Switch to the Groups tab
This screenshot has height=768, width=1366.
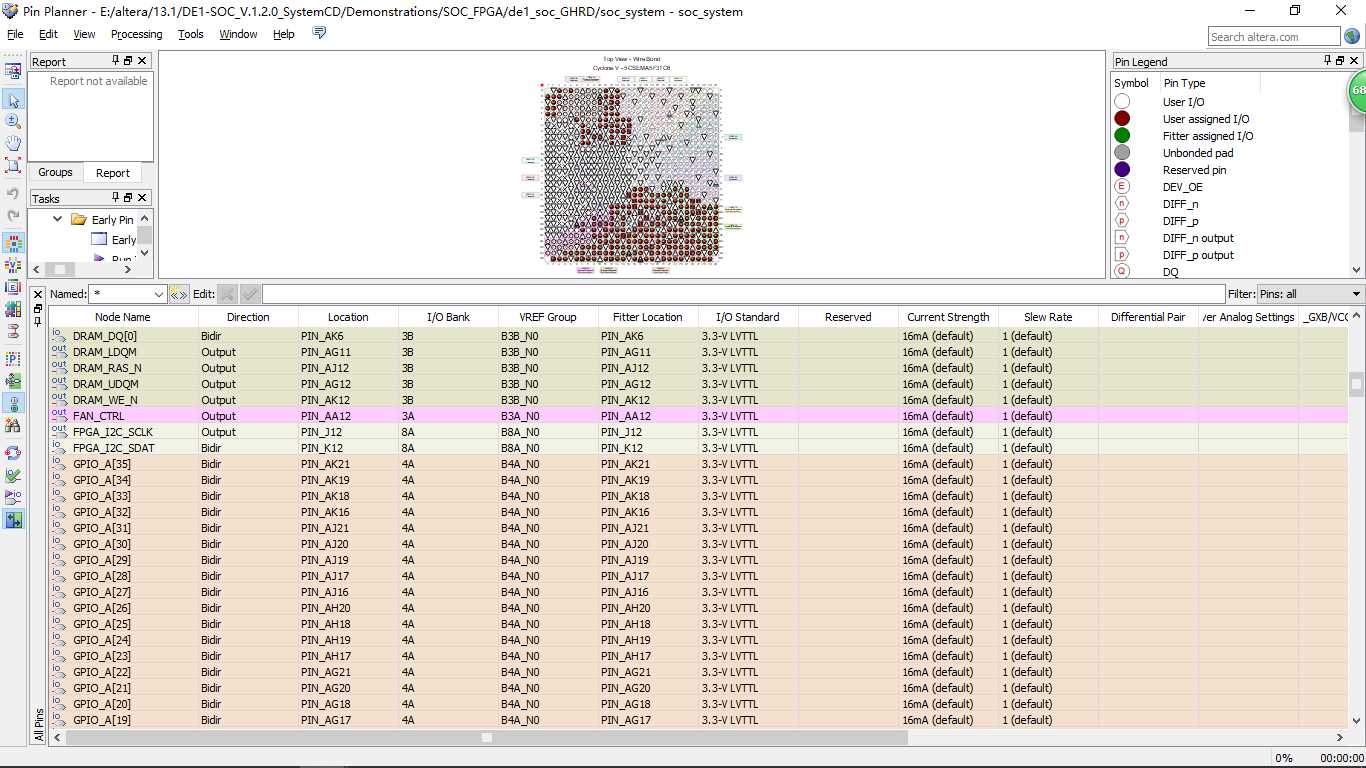click(x=55, y=172)
